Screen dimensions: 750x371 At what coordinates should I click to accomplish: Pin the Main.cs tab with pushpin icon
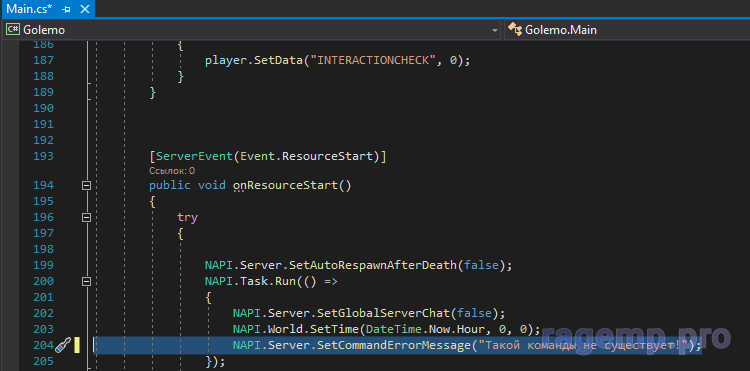[67, 9]
